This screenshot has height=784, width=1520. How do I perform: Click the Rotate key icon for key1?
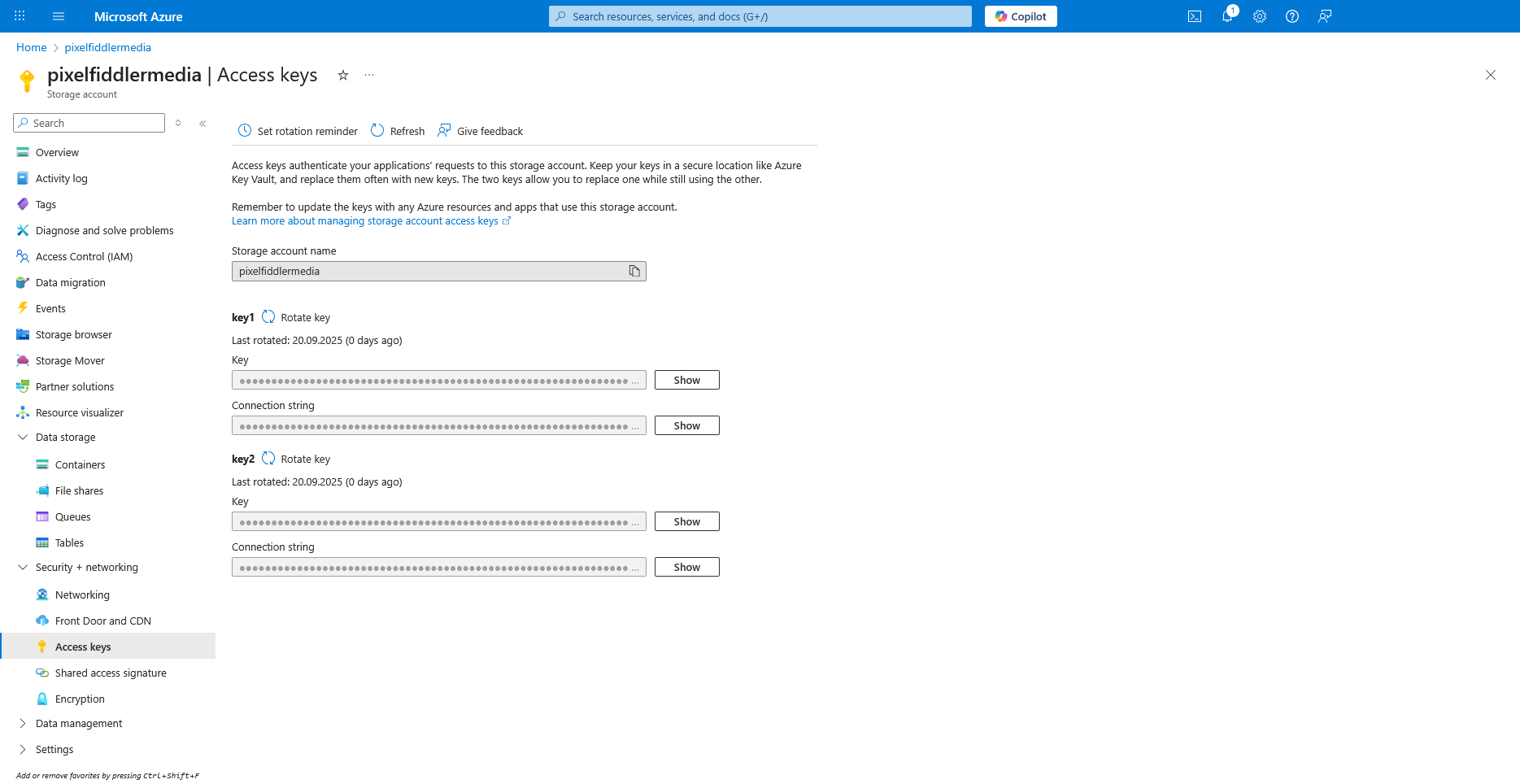tap(268, 317)
